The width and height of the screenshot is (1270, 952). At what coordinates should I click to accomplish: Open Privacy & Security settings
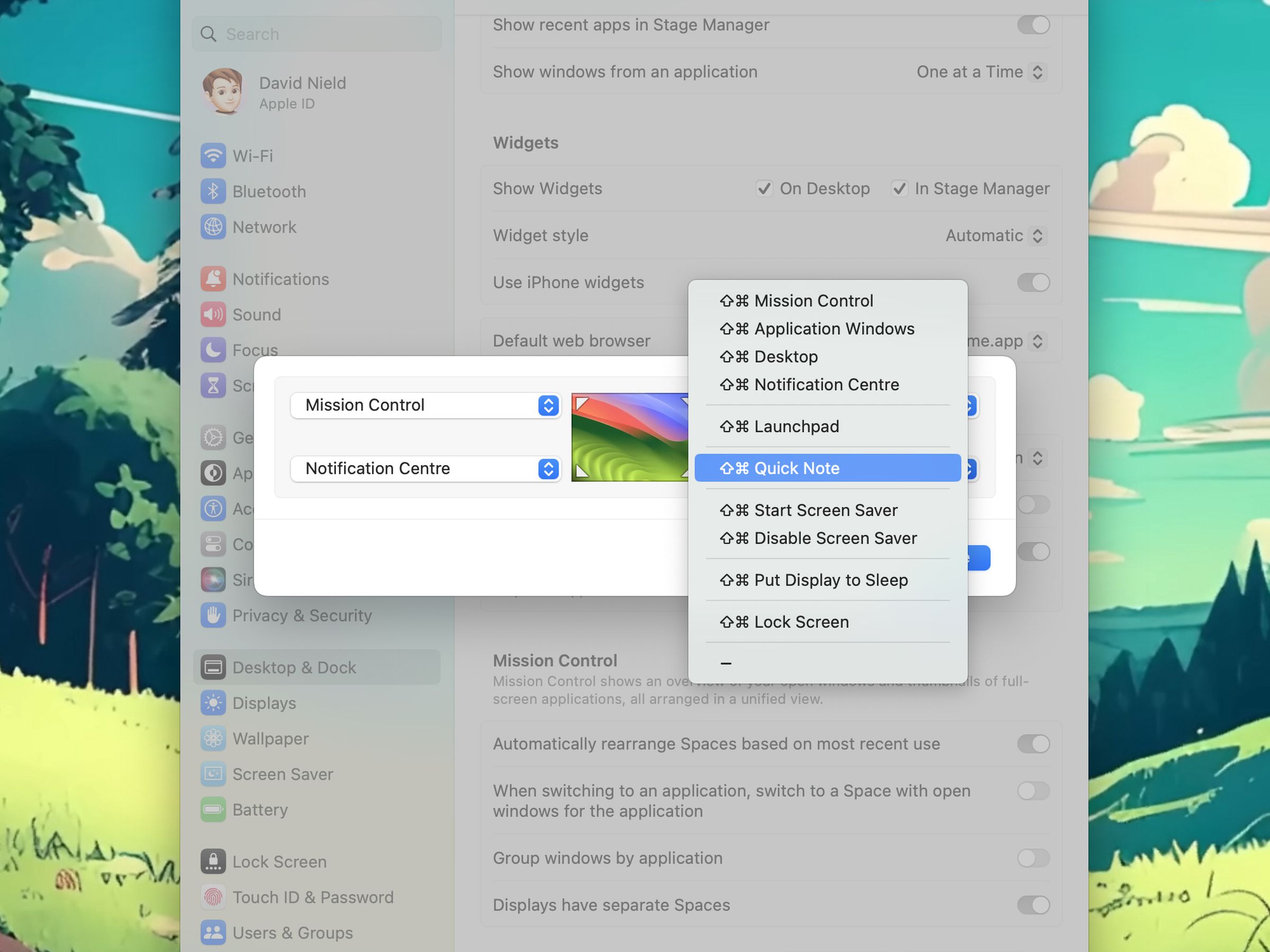tap(303, 615)
